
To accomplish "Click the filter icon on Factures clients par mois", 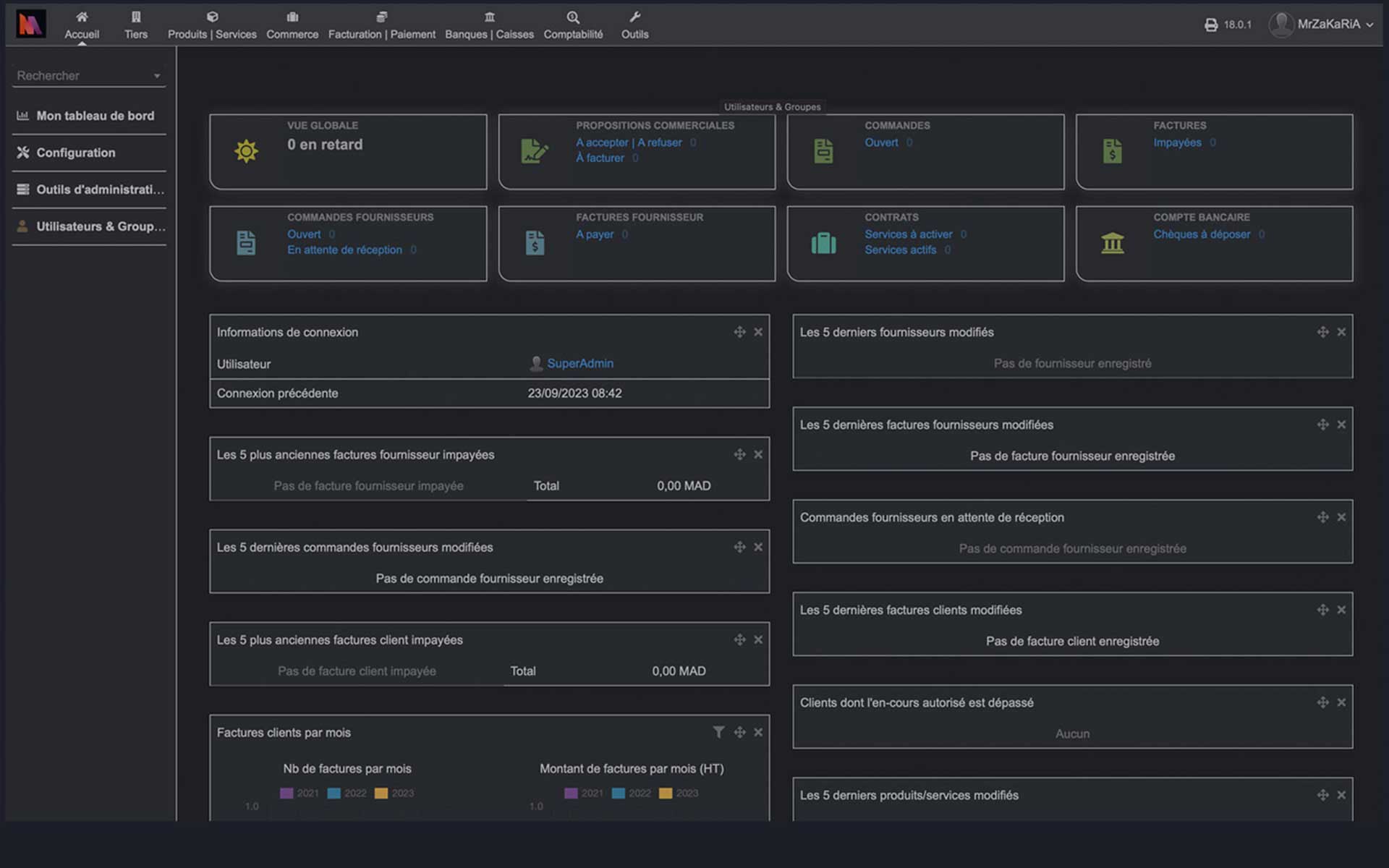I will coord(718,732).
